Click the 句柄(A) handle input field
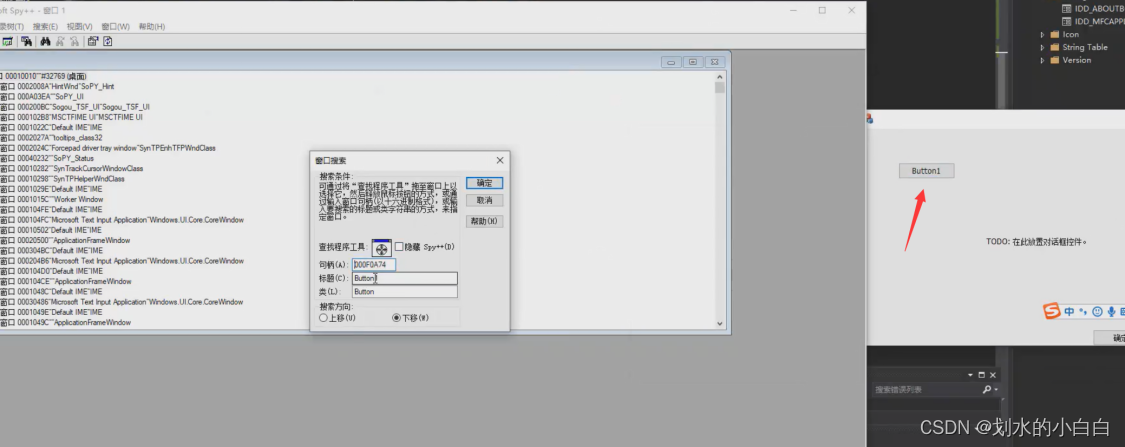1125x447 pixels. 374,265
